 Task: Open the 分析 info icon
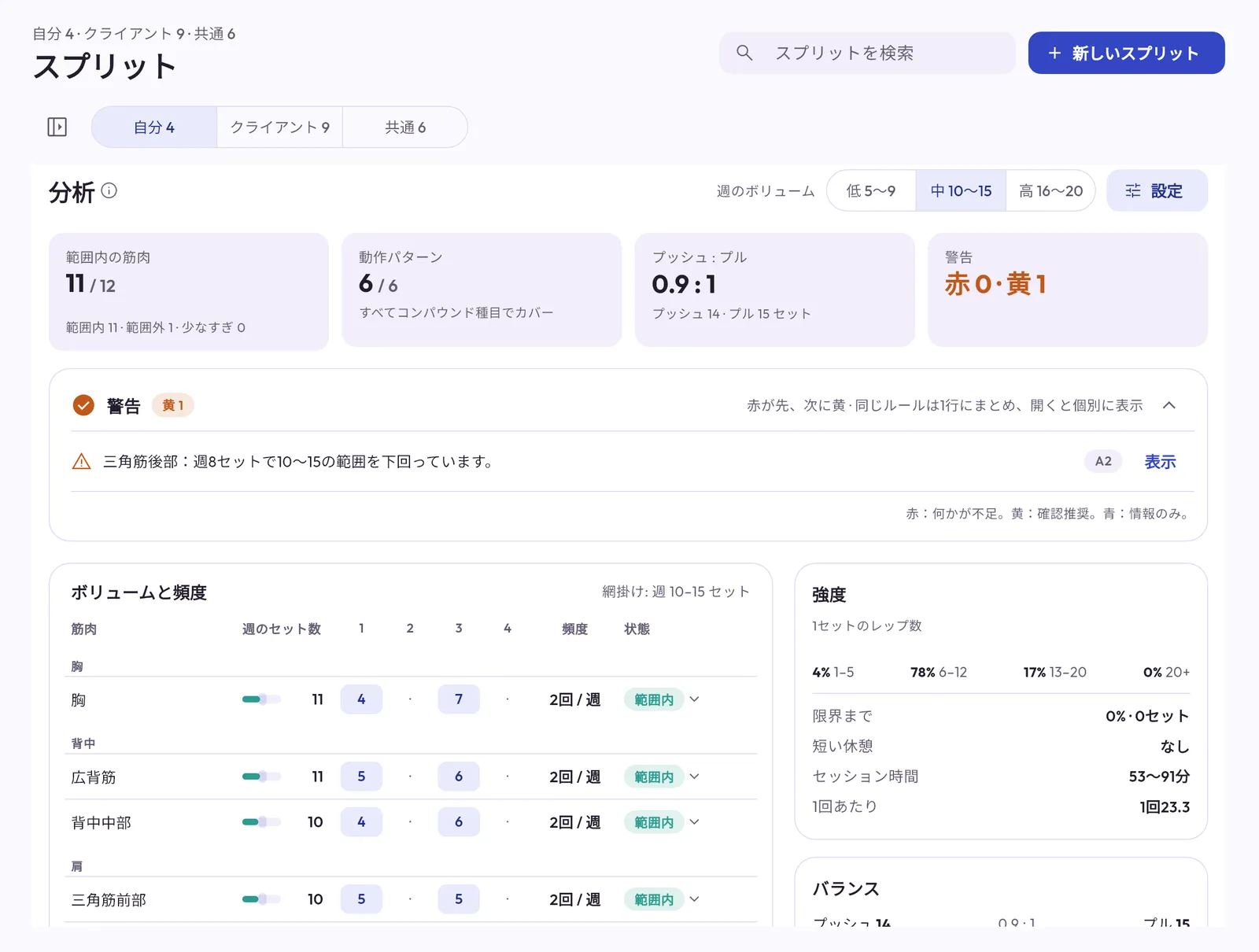(109, 190)
